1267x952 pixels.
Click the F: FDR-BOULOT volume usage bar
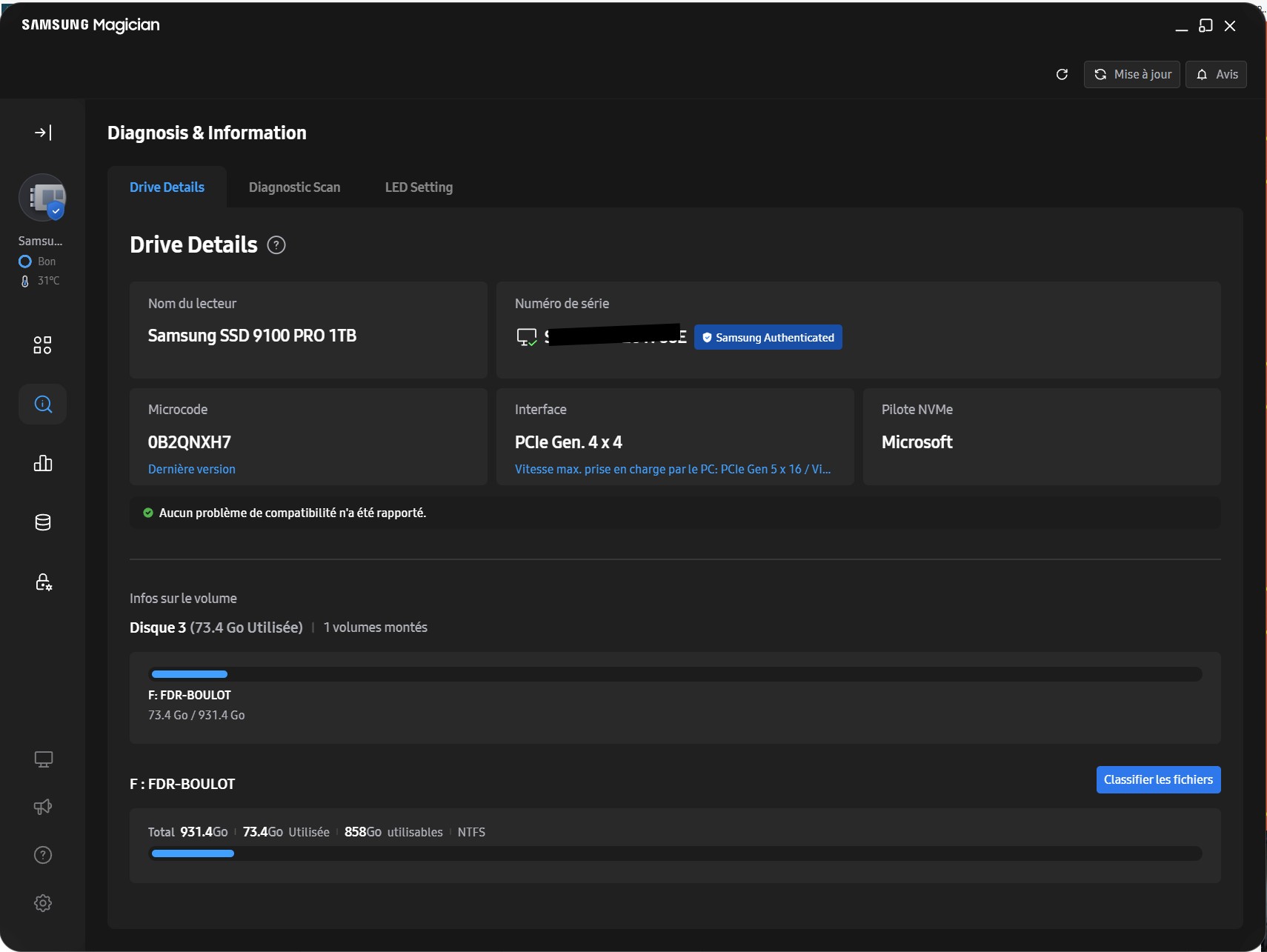coord(675,674)
